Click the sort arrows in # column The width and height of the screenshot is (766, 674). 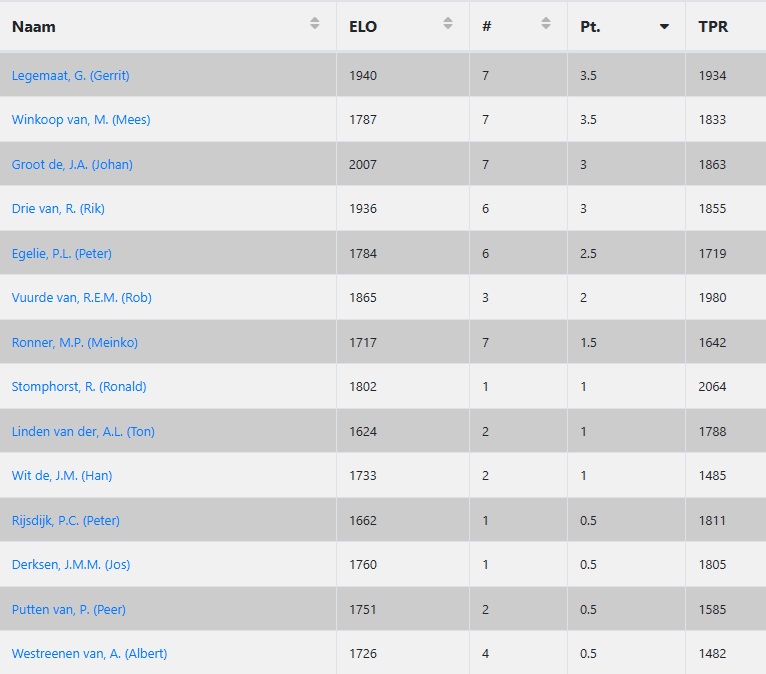[546, 23]
